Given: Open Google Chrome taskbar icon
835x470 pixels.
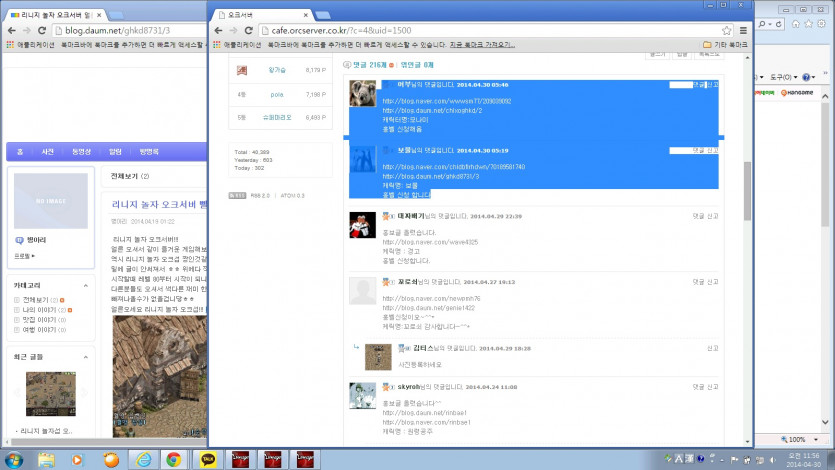Looking at the screenshot, I should pos(173,459).
